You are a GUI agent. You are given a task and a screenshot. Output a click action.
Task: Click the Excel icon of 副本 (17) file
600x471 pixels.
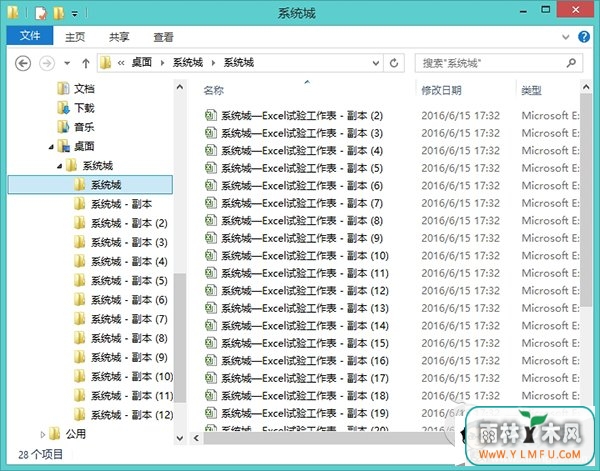coord(211,378)
